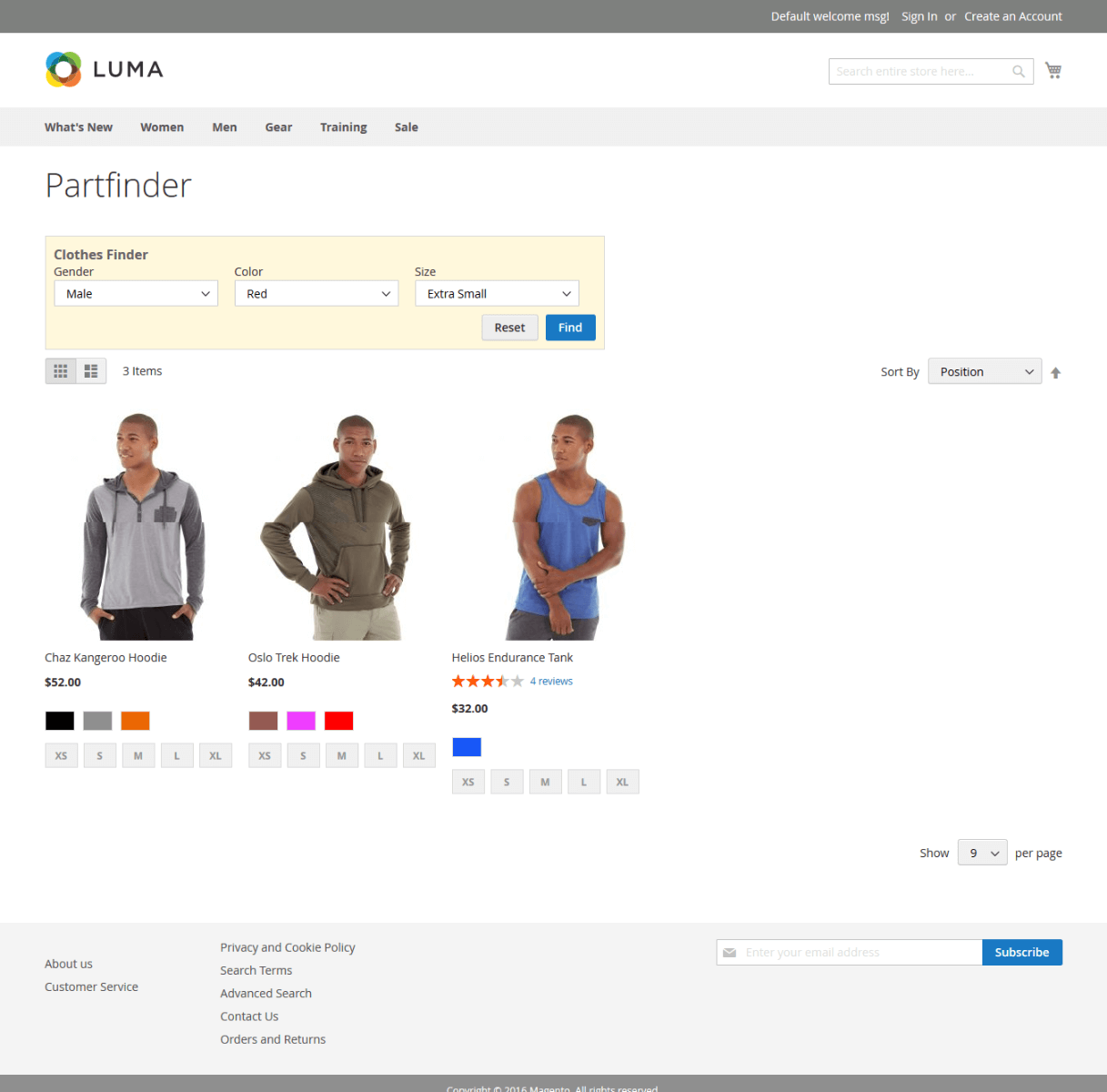Select size XL for Helios Endurance Tank
Screen dimensions: 1107x1092
point(622,783)
